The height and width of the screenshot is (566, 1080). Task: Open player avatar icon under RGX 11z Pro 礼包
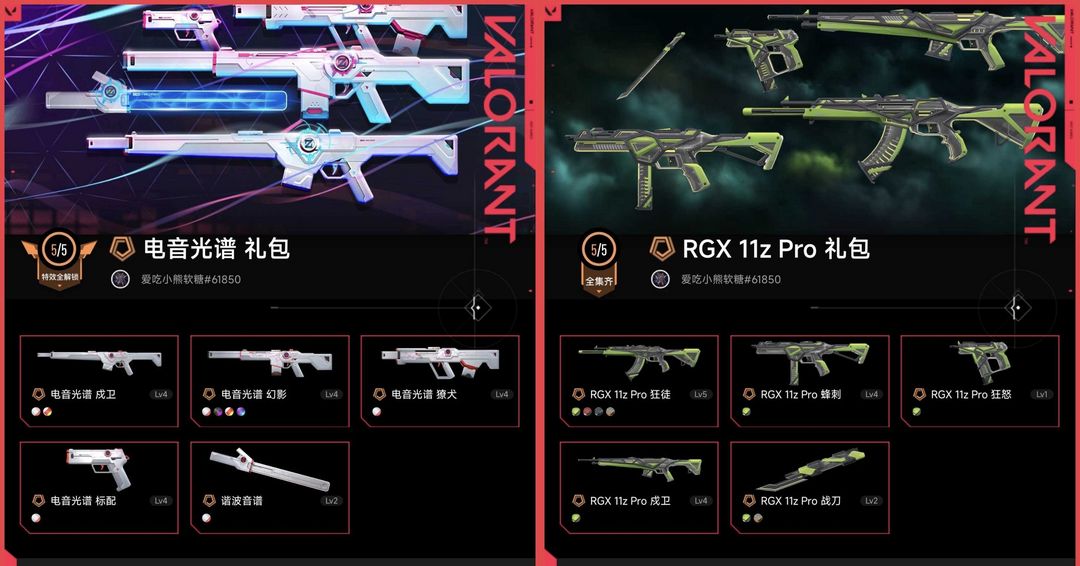(661, 279)
